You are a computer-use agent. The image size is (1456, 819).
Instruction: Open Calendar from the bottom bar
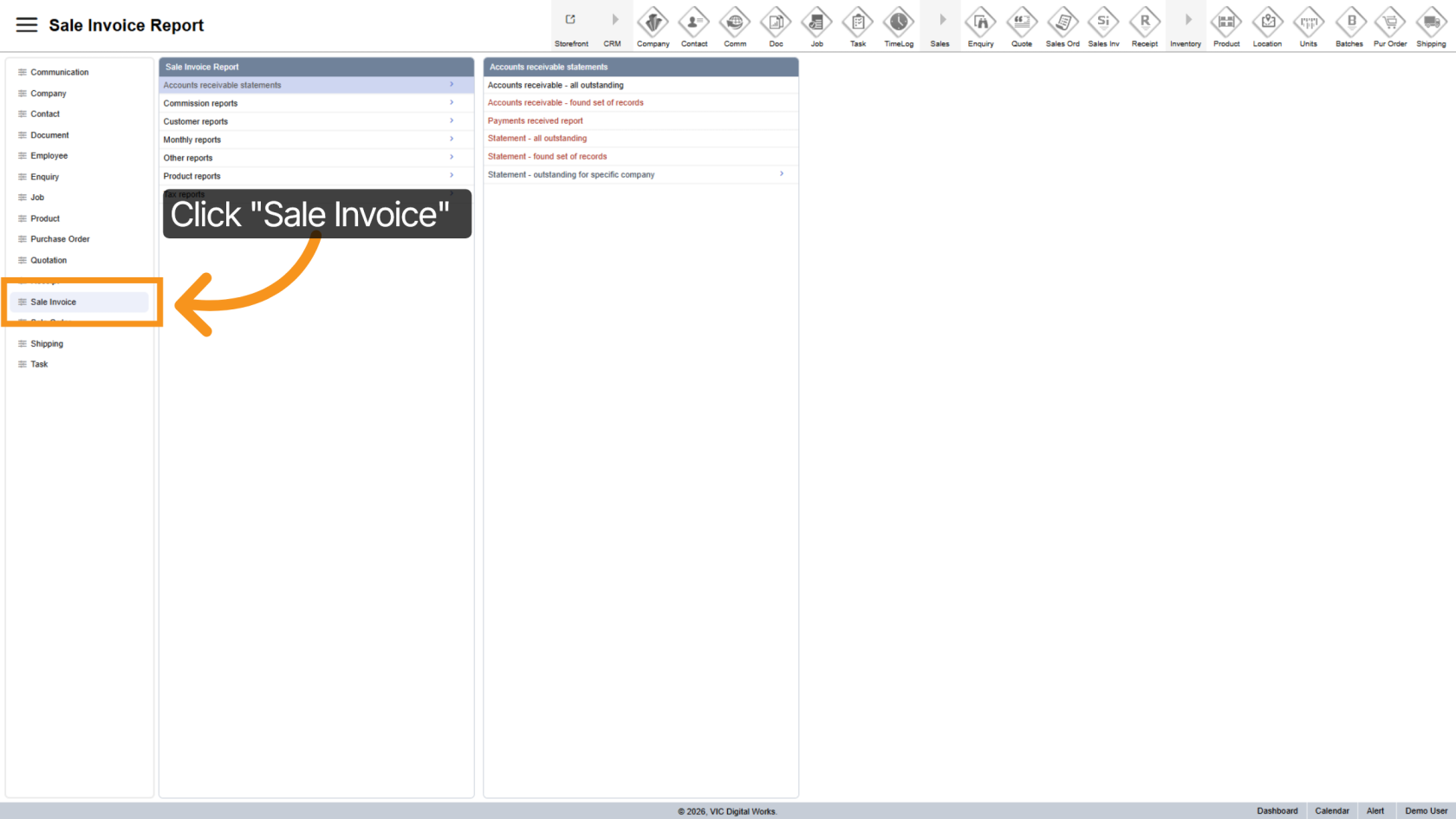coord(1331,811)
